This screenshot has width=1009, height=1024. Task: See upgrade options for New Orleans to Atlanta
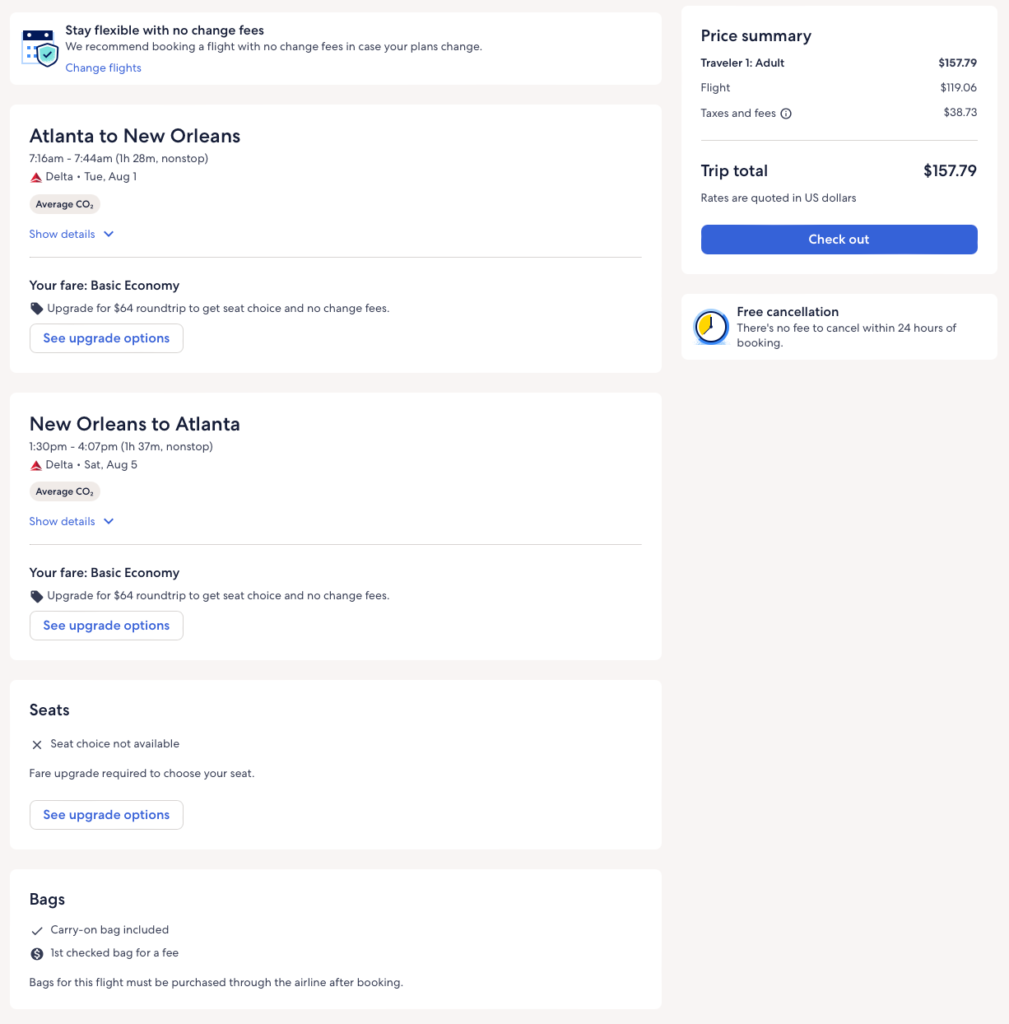coord(106,626)
